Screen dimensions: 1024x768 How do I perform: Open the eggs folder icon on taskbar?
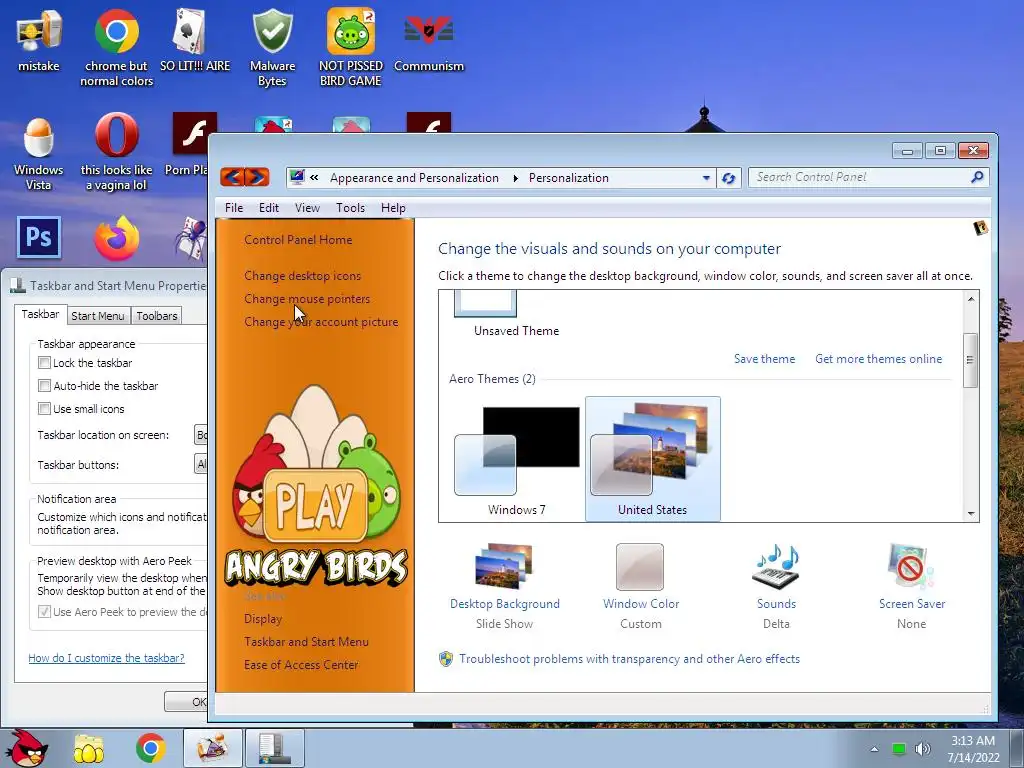pos(88,748)
